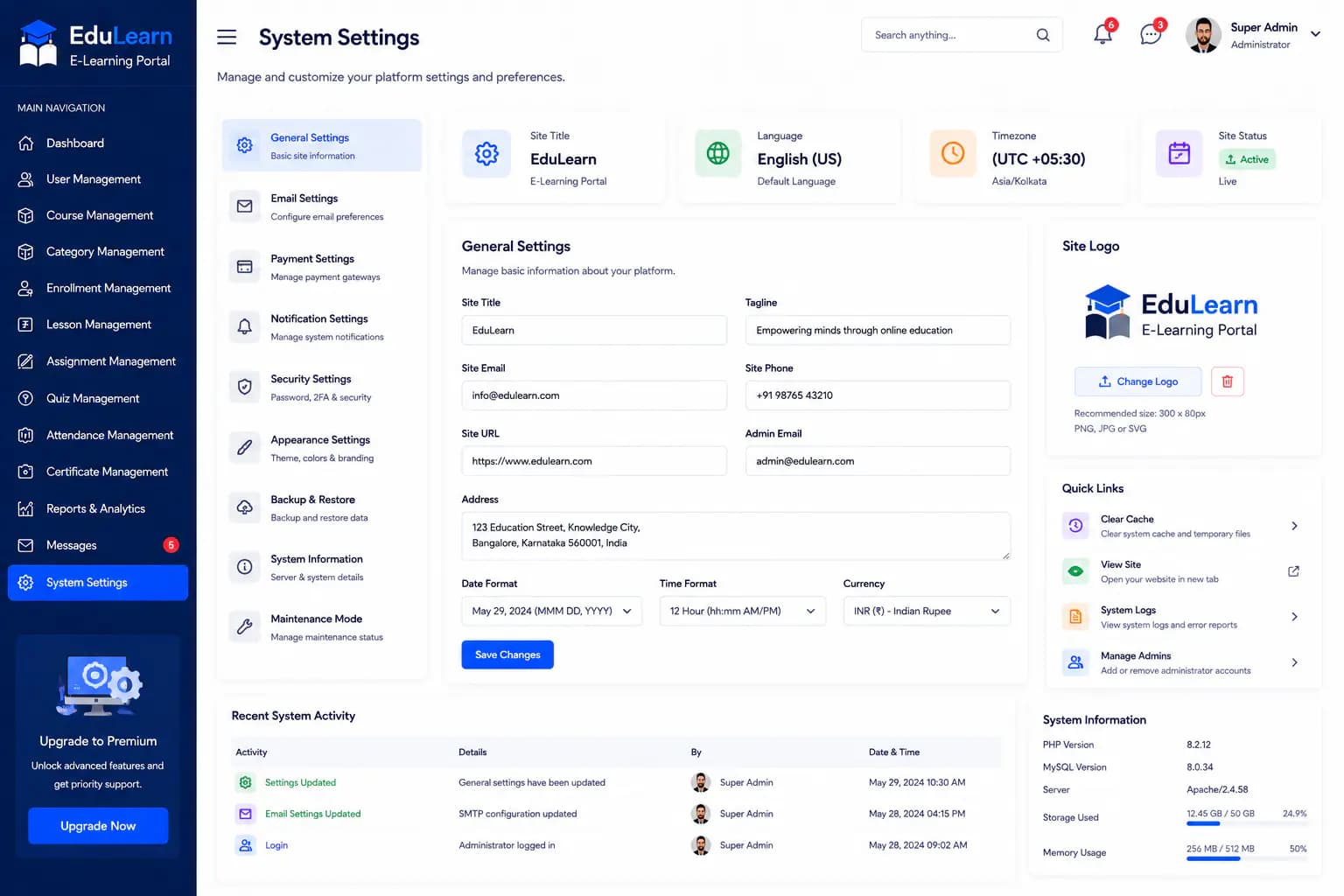Select the Payment Settings tab
Viewport: 1344px width, 896px height.
tap(322, 267)
